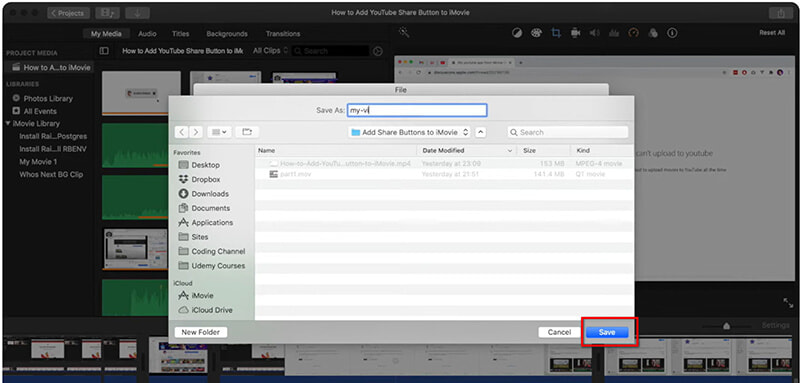Image resolution: width=800 pixels, height=383 pixels.
Task: Sort files by the Kind column
Action: tap(602, 150)
